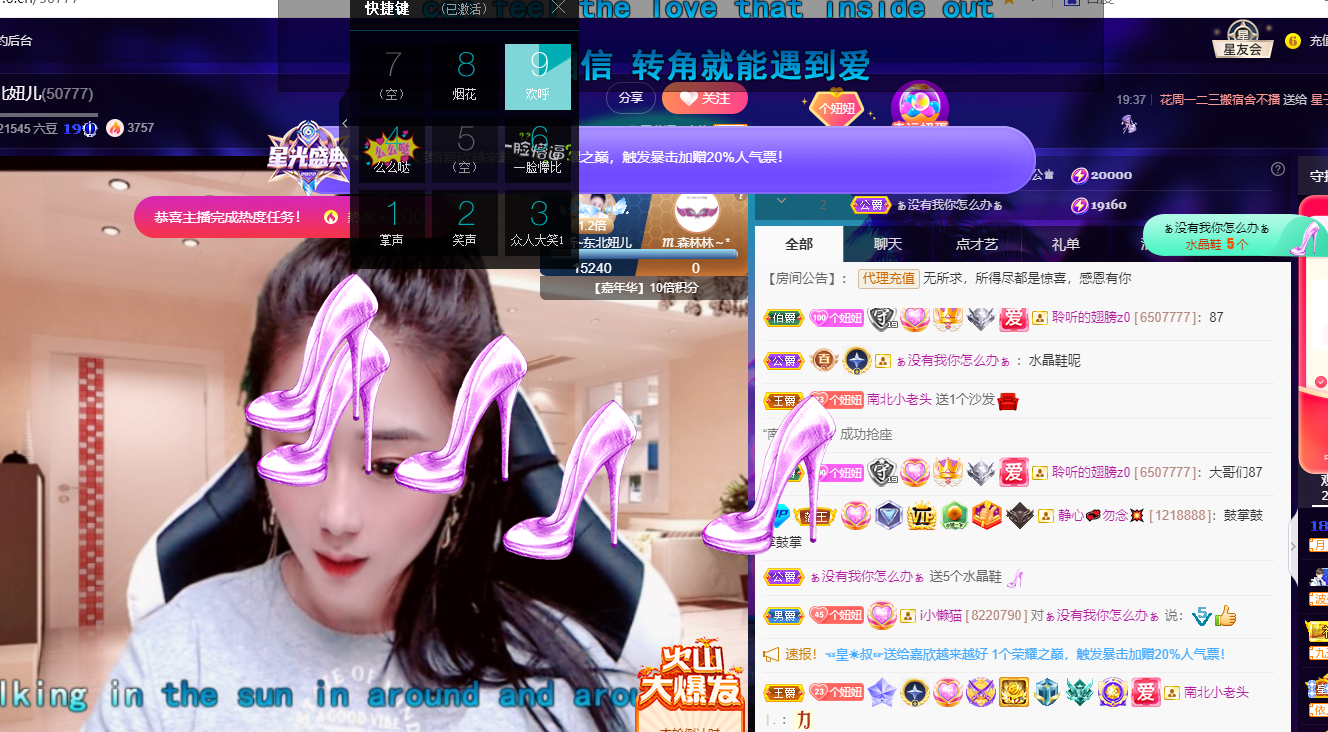Open user 聆听的翅膀z0 on message 87

point(1091,318)
